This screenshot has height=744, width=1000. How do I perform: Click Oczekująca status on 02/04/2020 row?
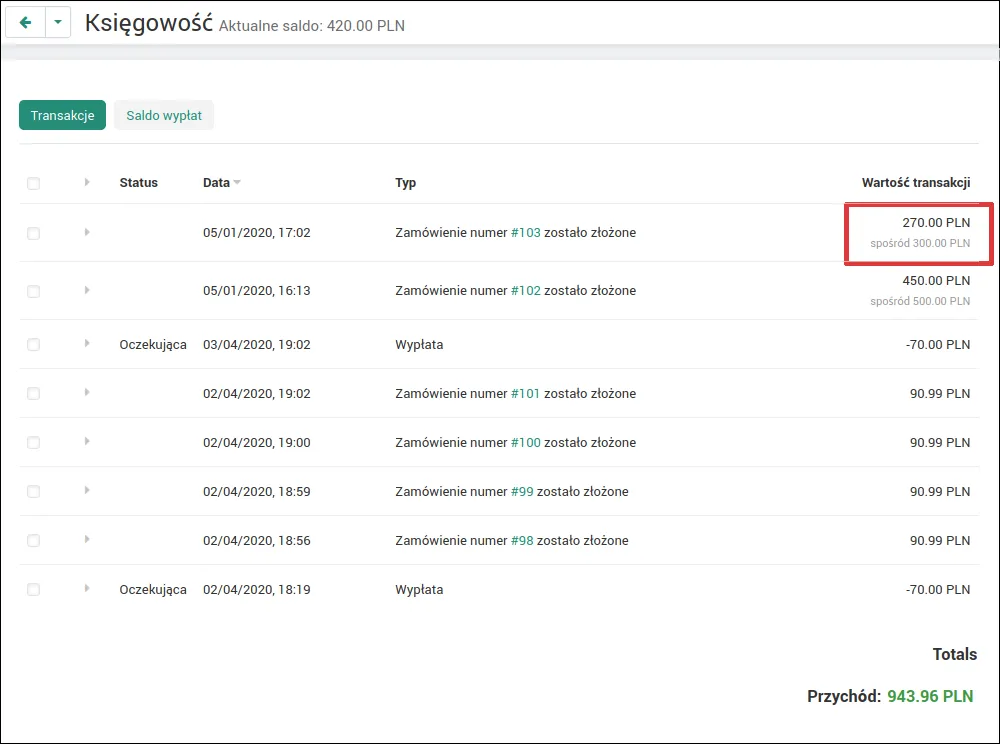point(153,590)
